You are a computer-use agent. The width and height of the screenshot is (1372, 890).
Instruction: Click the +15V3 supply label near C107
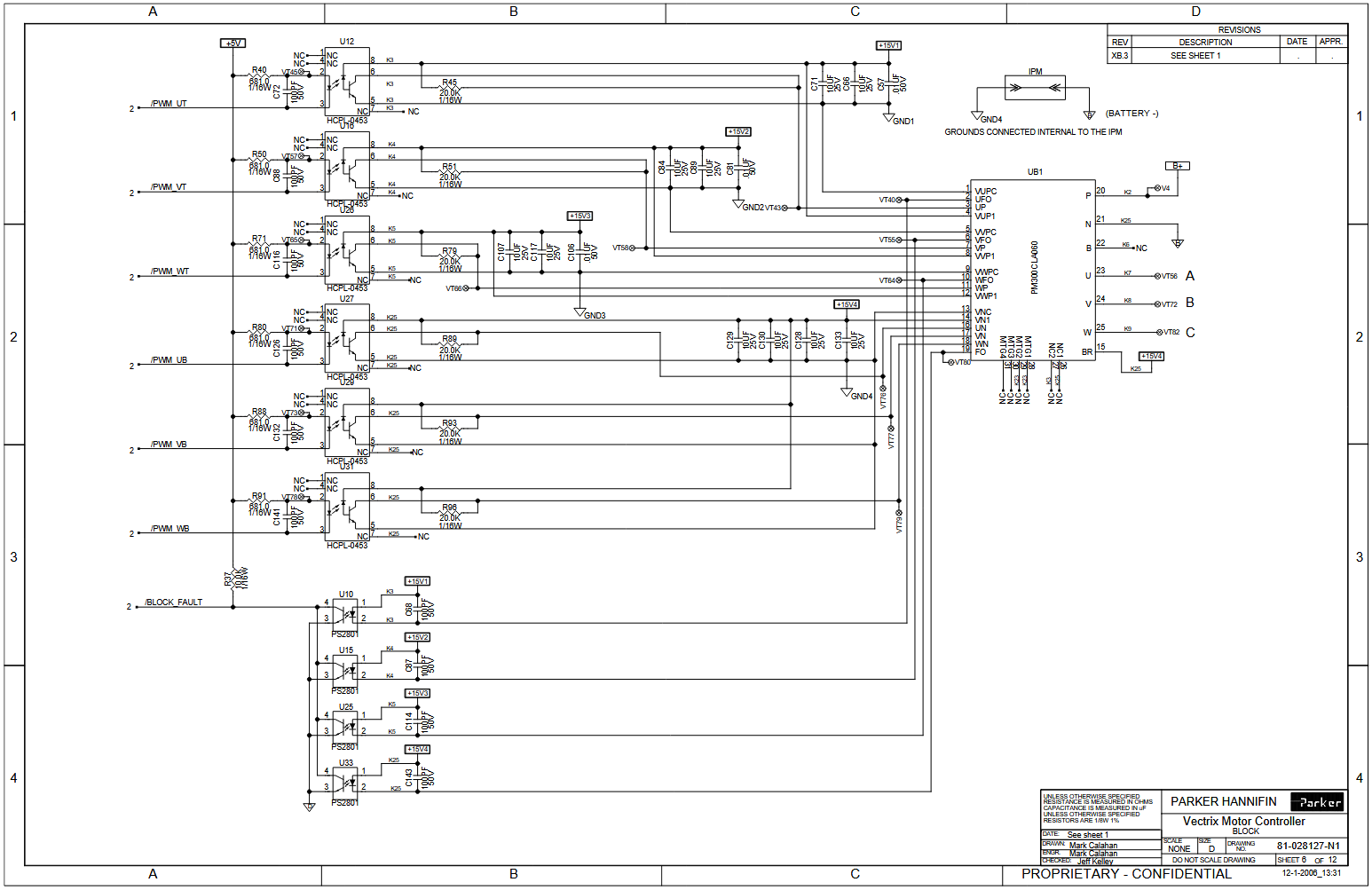coord(580,216)
